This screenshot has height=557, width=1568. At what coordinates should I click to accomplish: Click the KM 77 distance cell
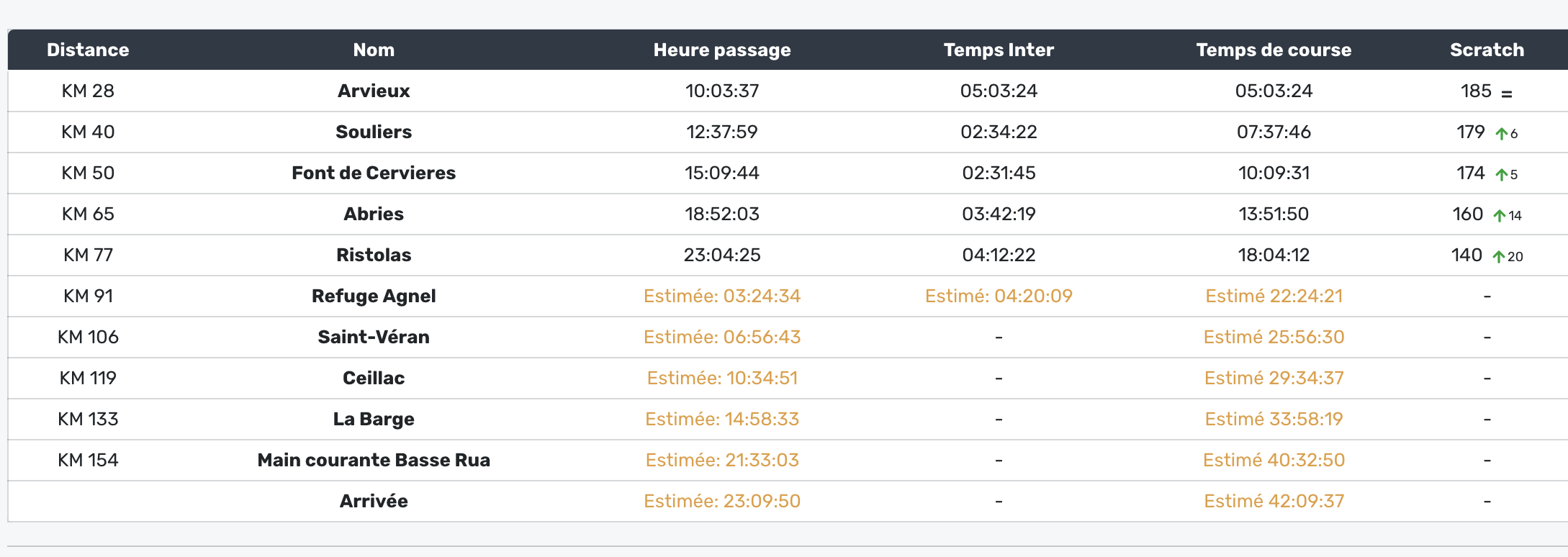88,255
